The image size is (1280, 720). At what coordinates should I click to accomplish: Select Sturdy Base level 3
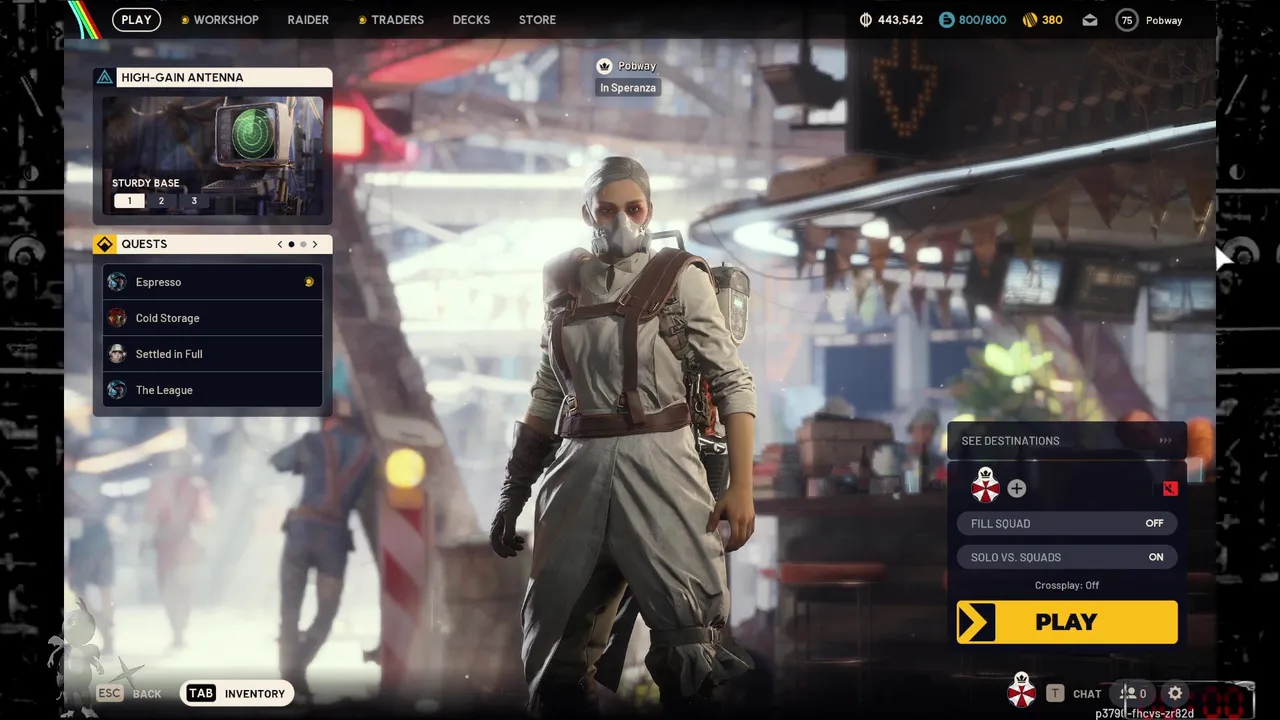(194, 201)
